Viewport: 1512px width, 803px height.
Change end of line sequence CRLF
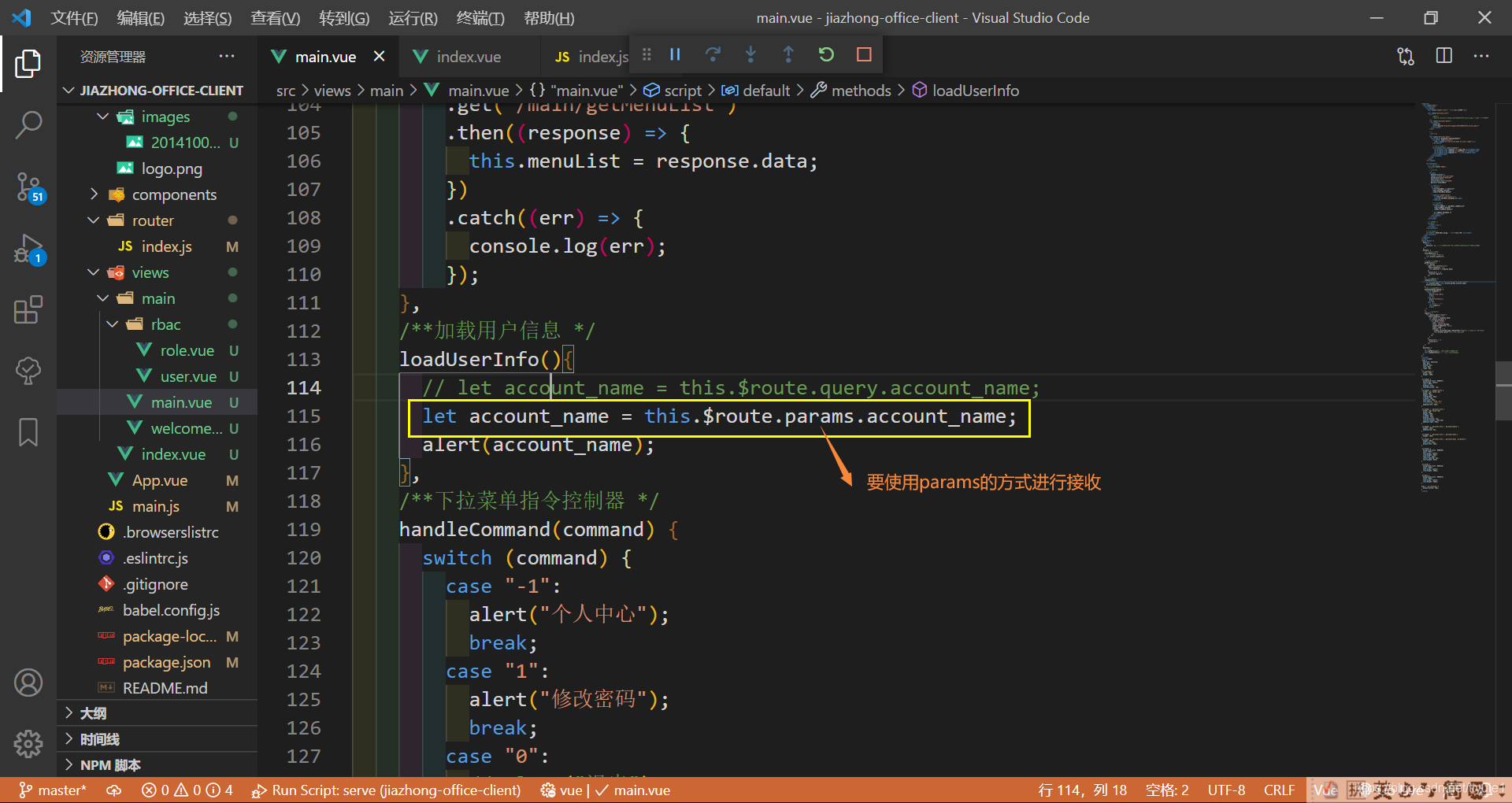[1279, 790]
